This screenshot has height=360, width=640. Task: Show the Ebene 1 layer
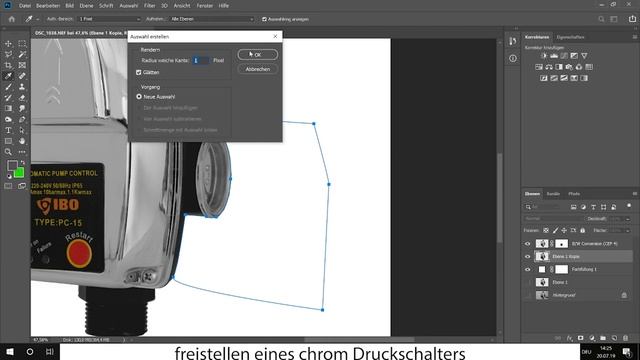pyautogui.click(x=527, y=282)
